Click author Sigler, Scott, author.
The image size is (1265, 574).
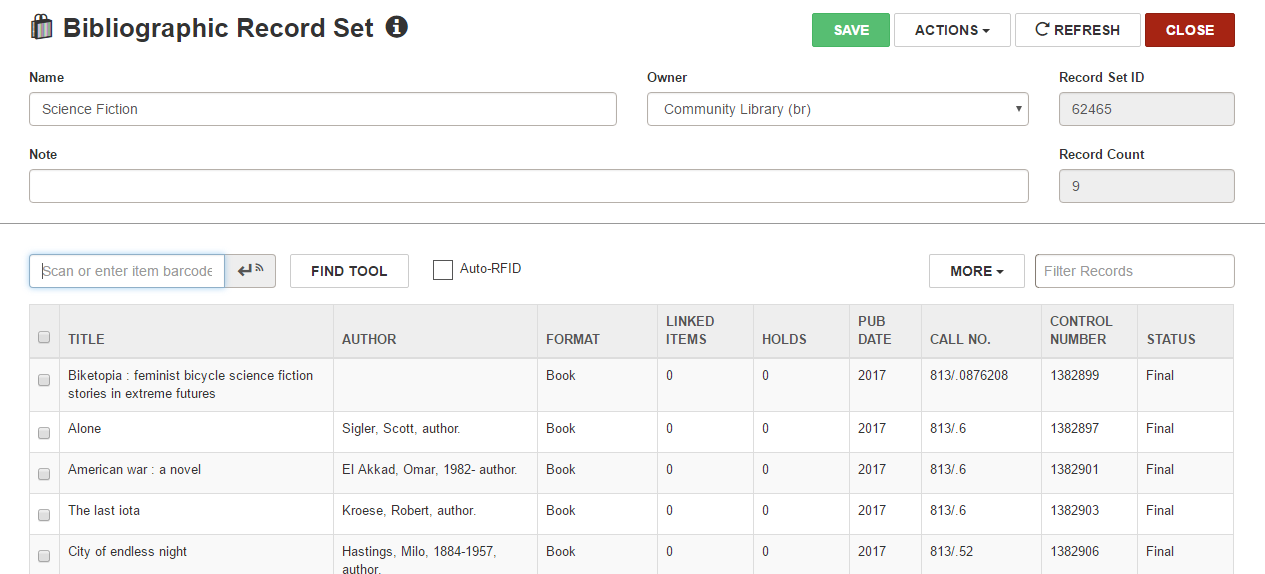tap(401, 428)
